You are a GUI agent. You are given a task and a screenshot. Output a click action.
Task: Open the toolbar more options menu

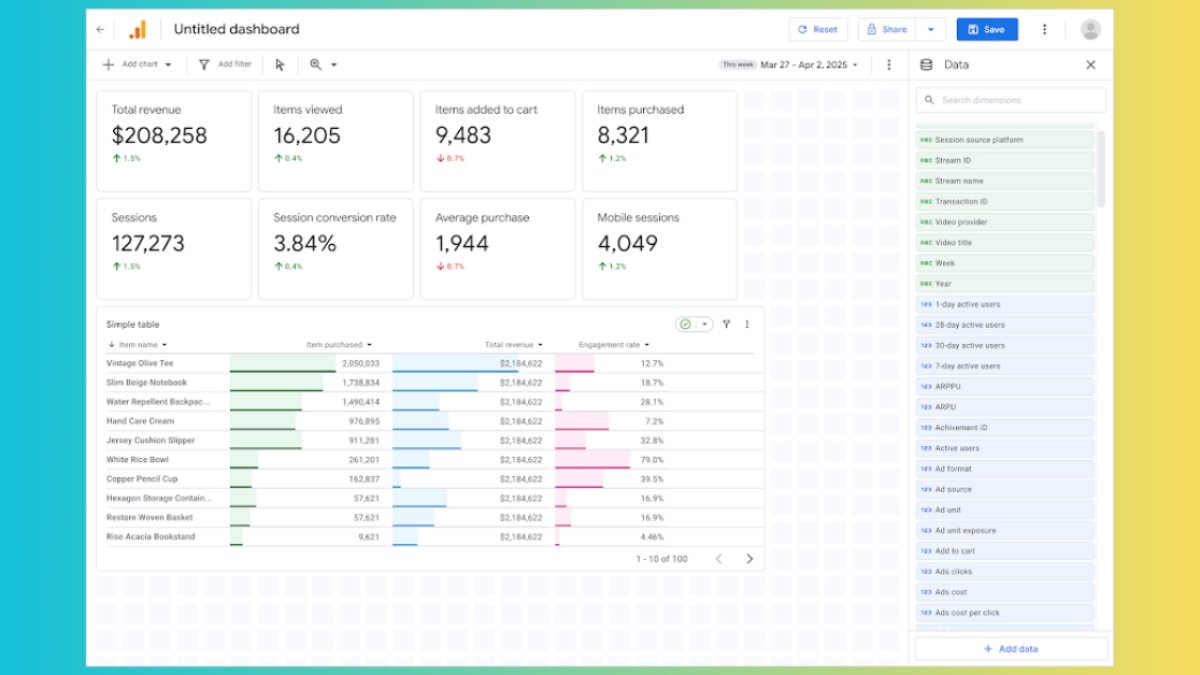pyautogui.click(x=889, y=65)
